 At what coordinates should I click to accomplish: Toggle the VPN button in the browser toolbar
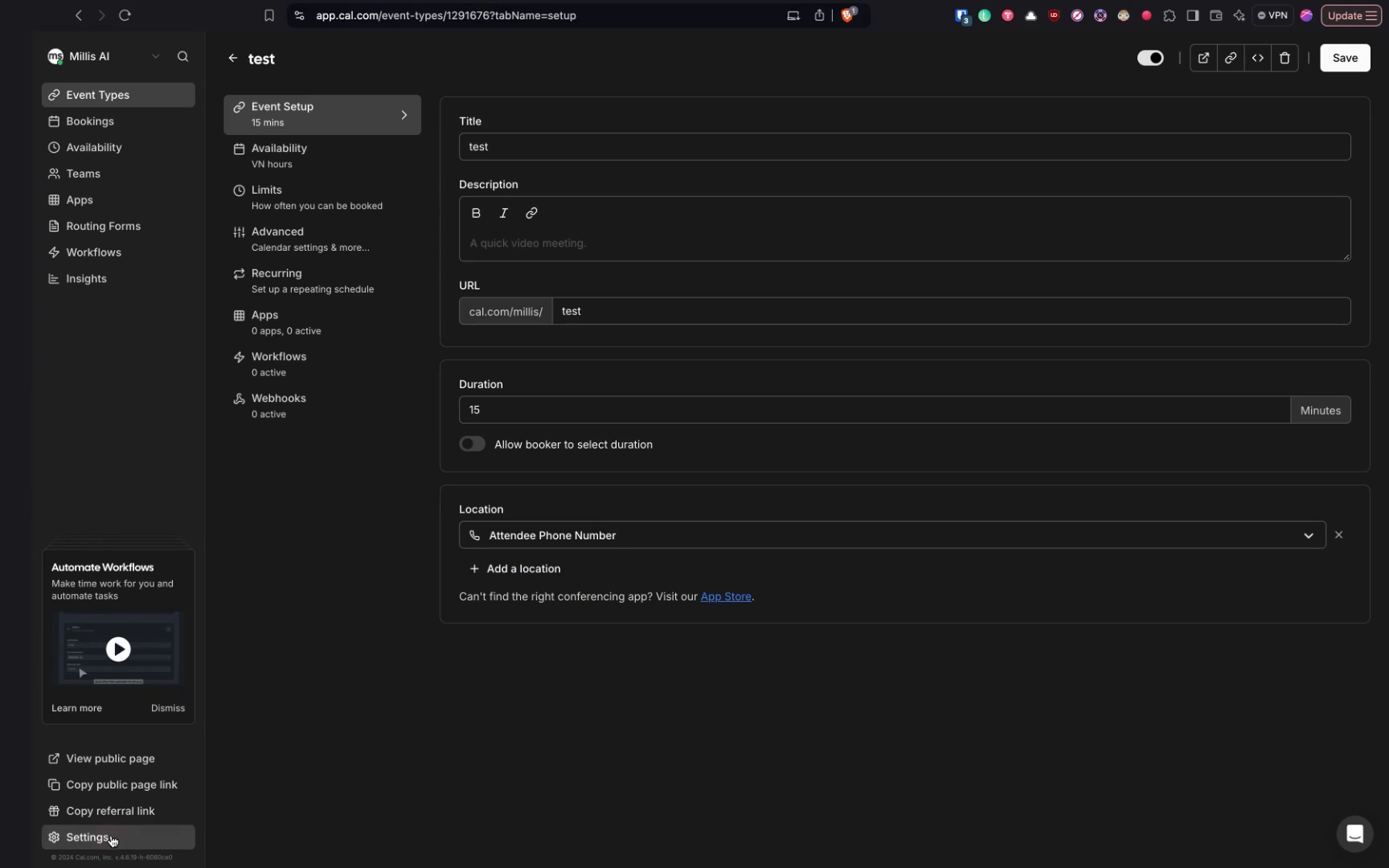click(1272, 14)
